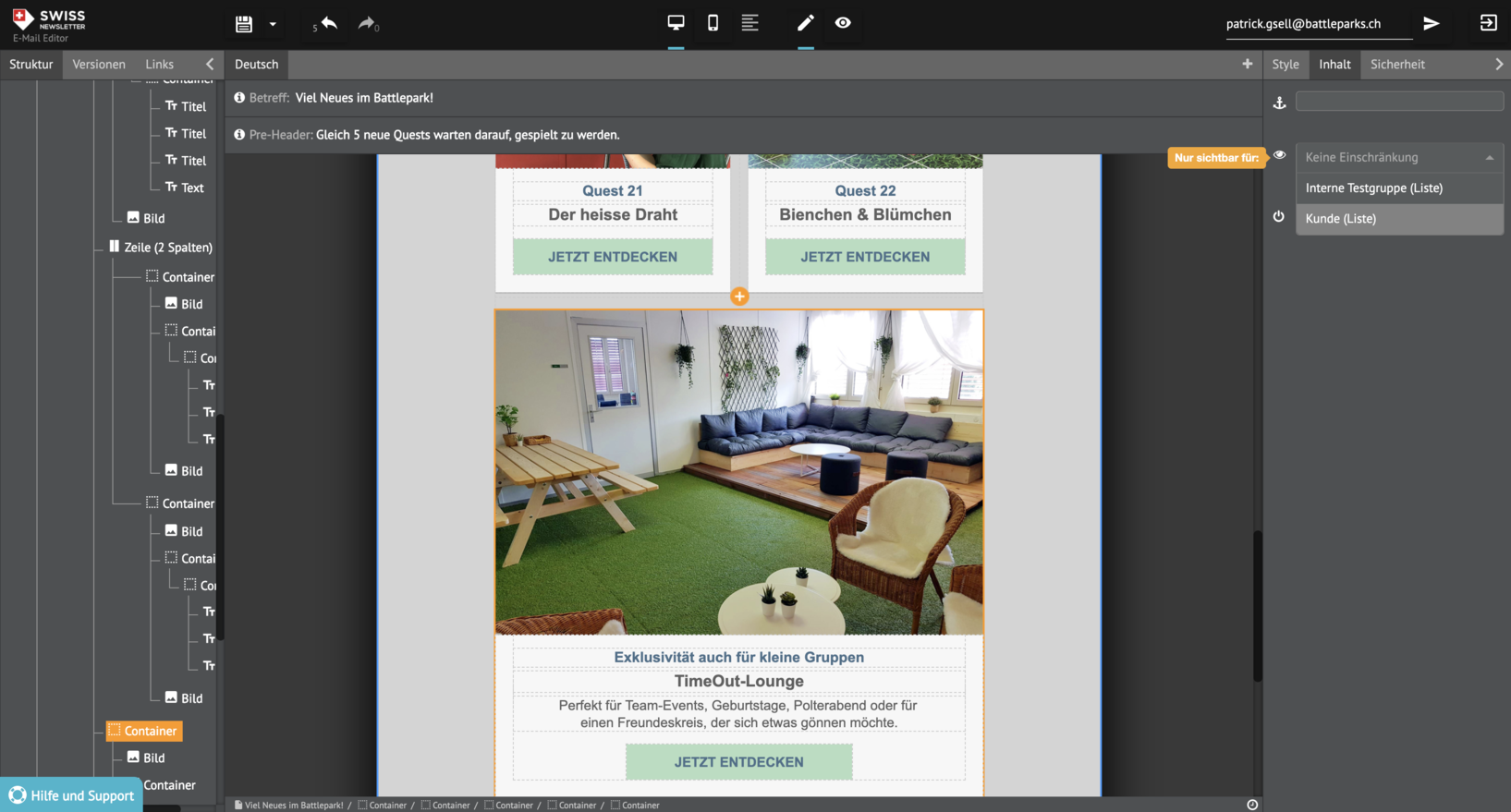The height and width of the screenshot is (812, 1511).
Task: Activate the pencil edit mode
Action: point(805,23)
